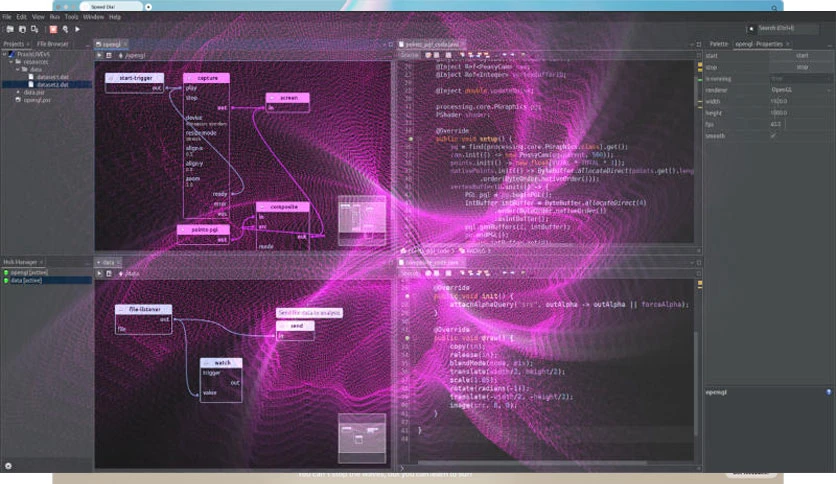Click the Source button in lower code editor
836x484 pixels.
[x=410, y=273]
